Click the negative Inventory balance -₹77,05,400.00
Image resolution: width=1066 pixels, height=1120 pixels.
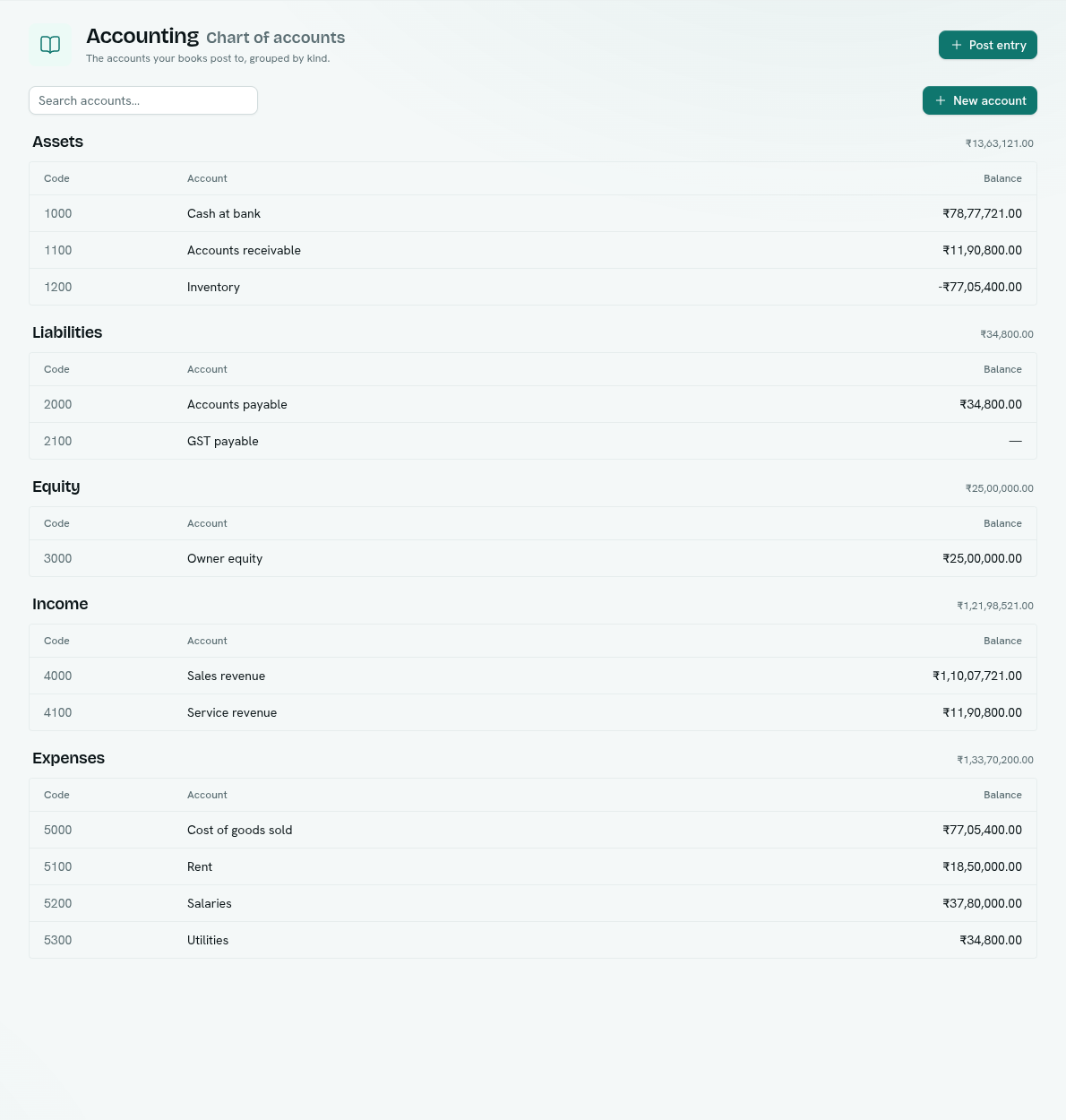pos(980,287)
